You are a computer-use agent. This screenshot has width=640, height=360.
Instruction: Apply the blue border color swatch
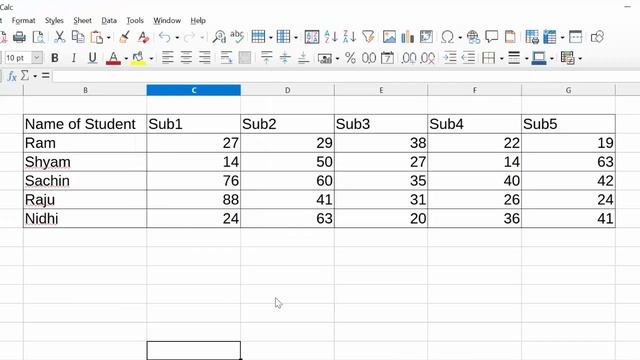(x=539, y=58)
